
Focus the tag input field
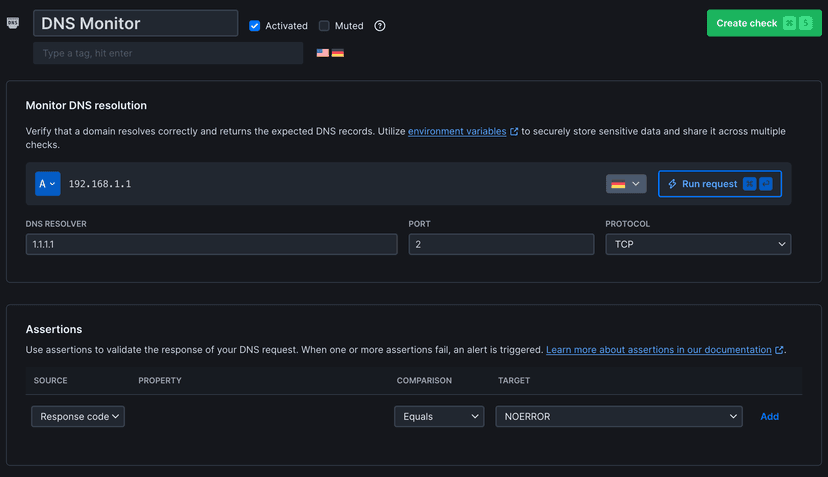(168, 53)
